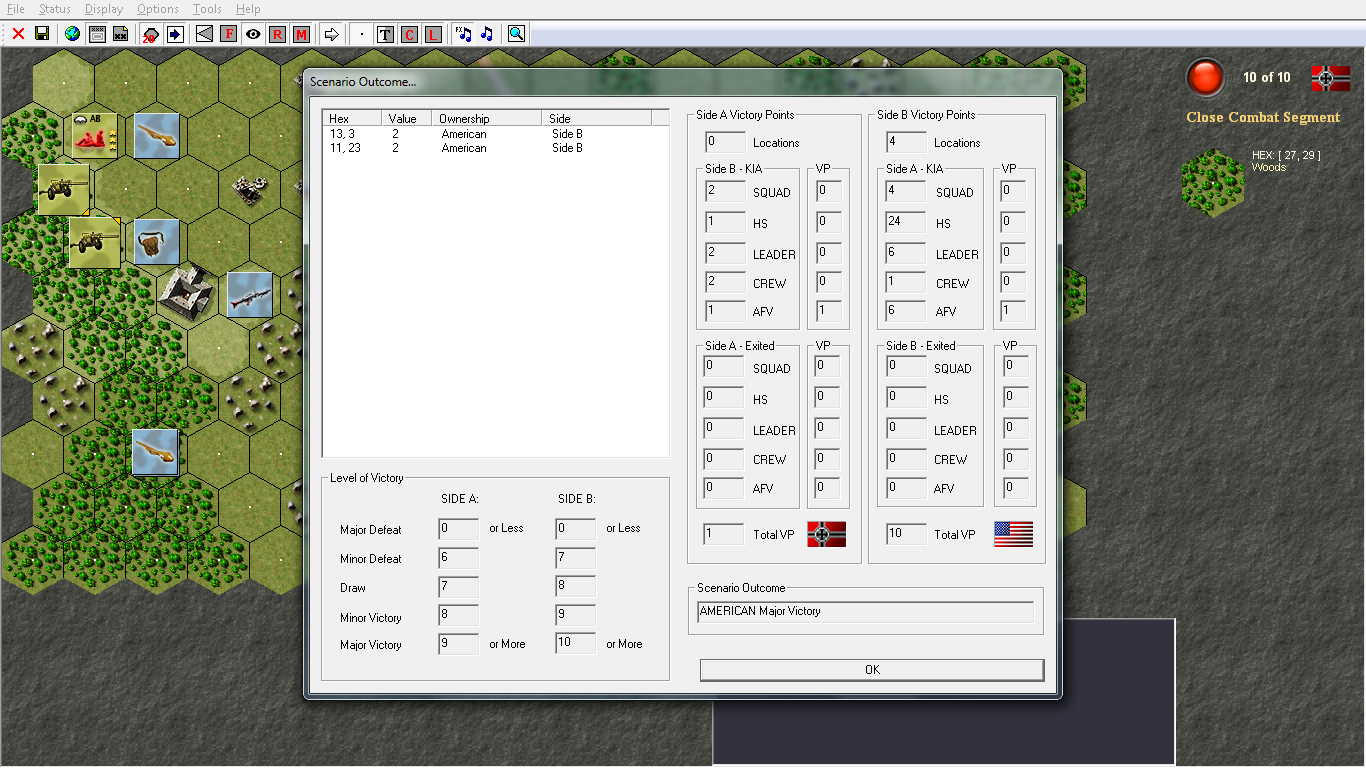Image resolution: width=1366 pixels, height=768 pixels.
Task: Click Side A Total VP field
Action: (724, 534)
